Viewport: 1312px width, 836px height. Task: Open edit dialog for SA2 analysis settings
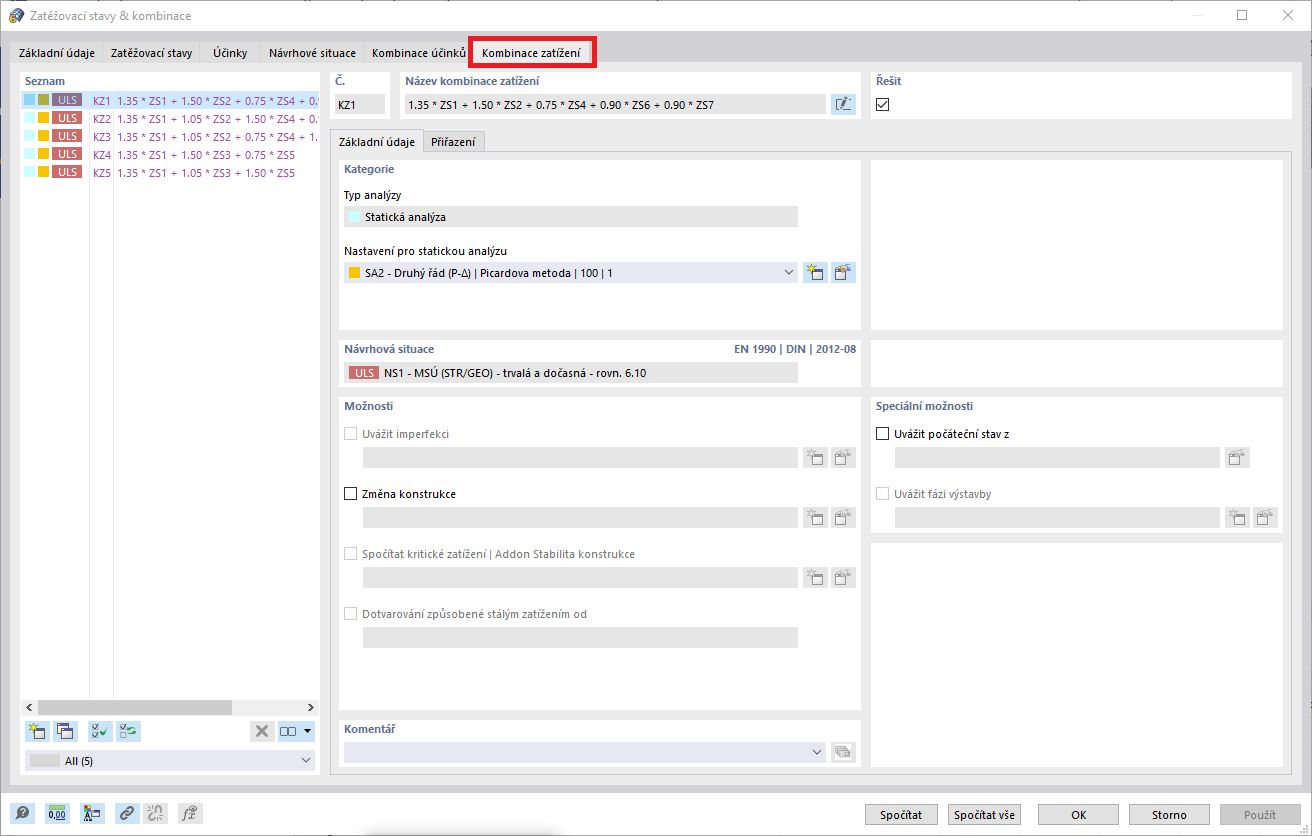[x=843, y=271]
